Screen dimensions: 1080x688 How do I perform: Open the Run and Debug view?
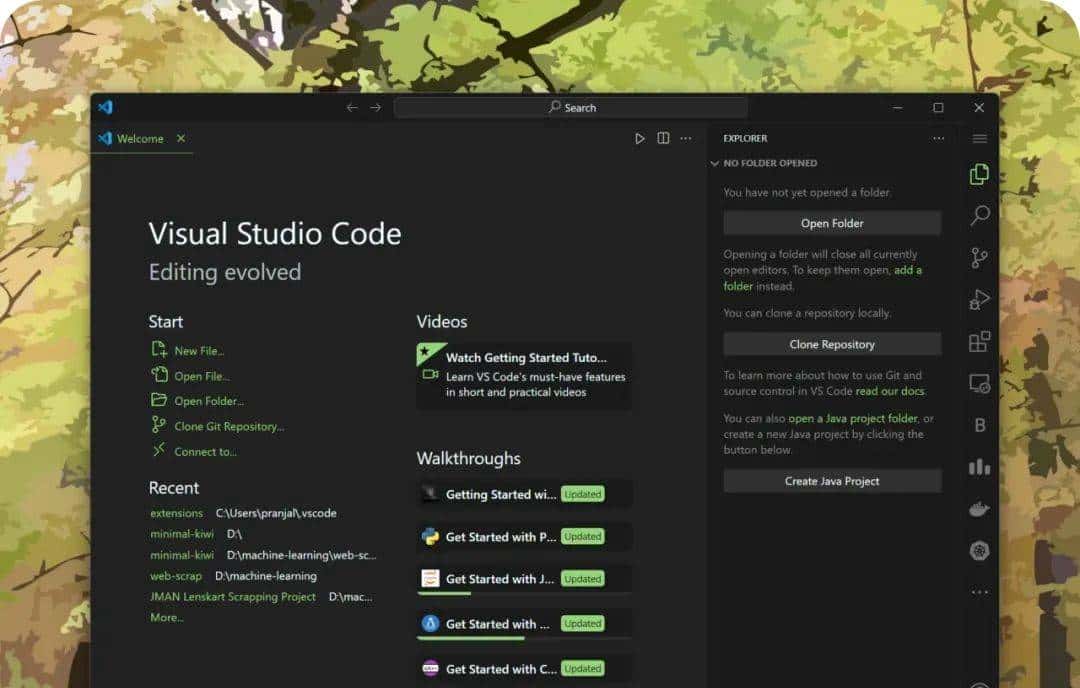[x=979, y=299]
